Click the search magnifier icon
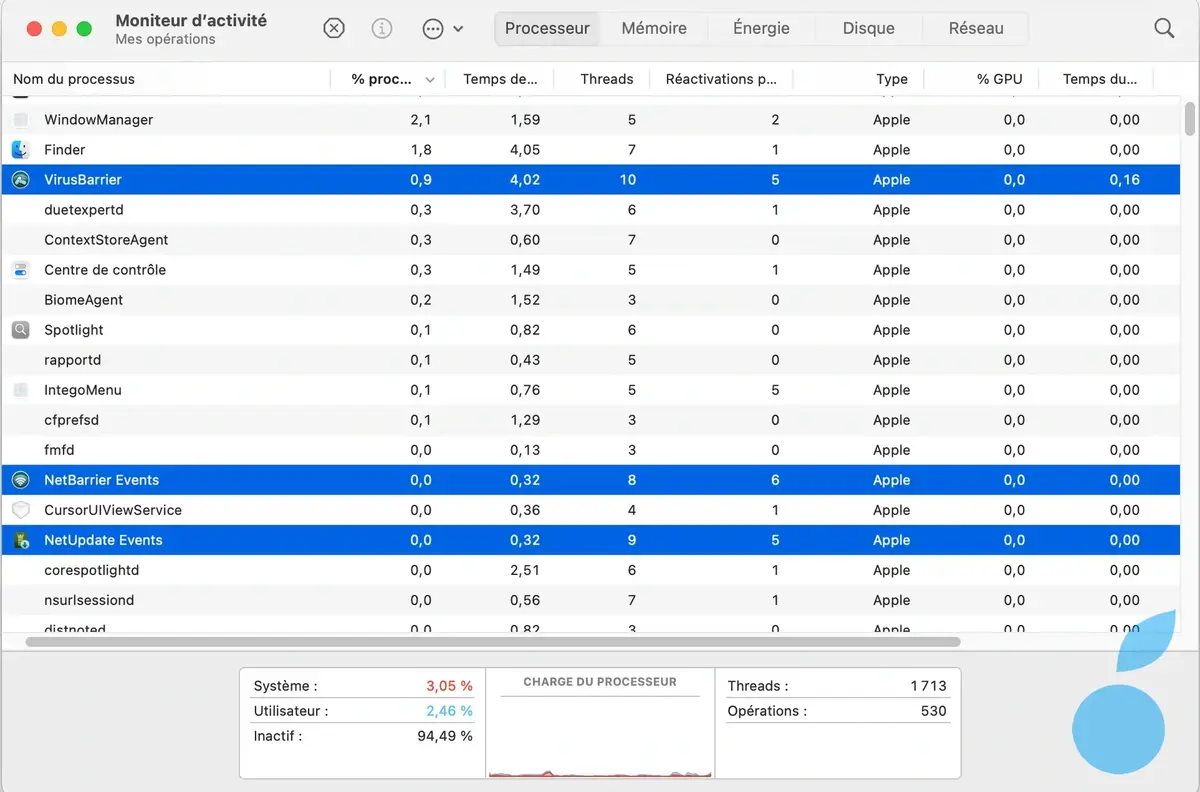Screen dimensions: 1200x792 click(x=1164, y=29)
